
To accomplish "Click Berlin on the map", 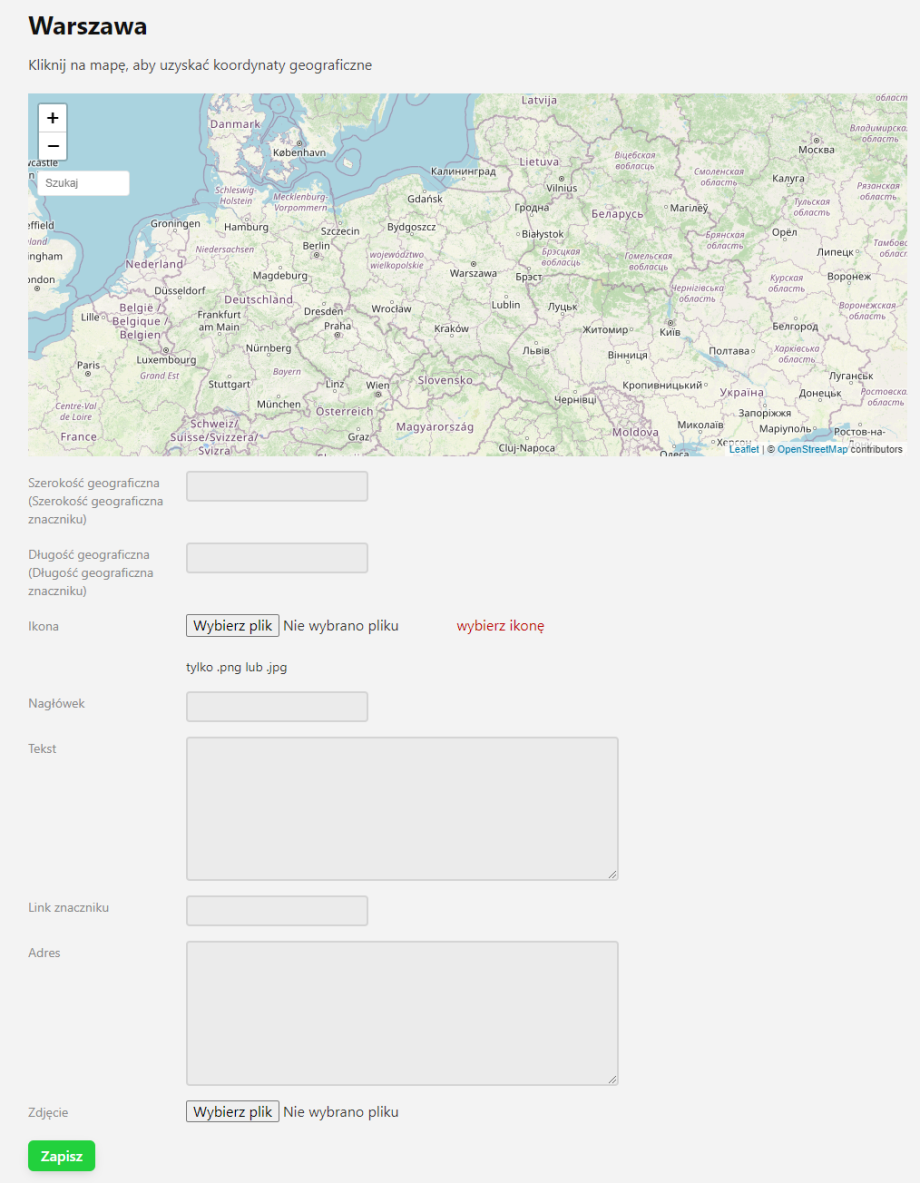I will [x=316, y=246].
